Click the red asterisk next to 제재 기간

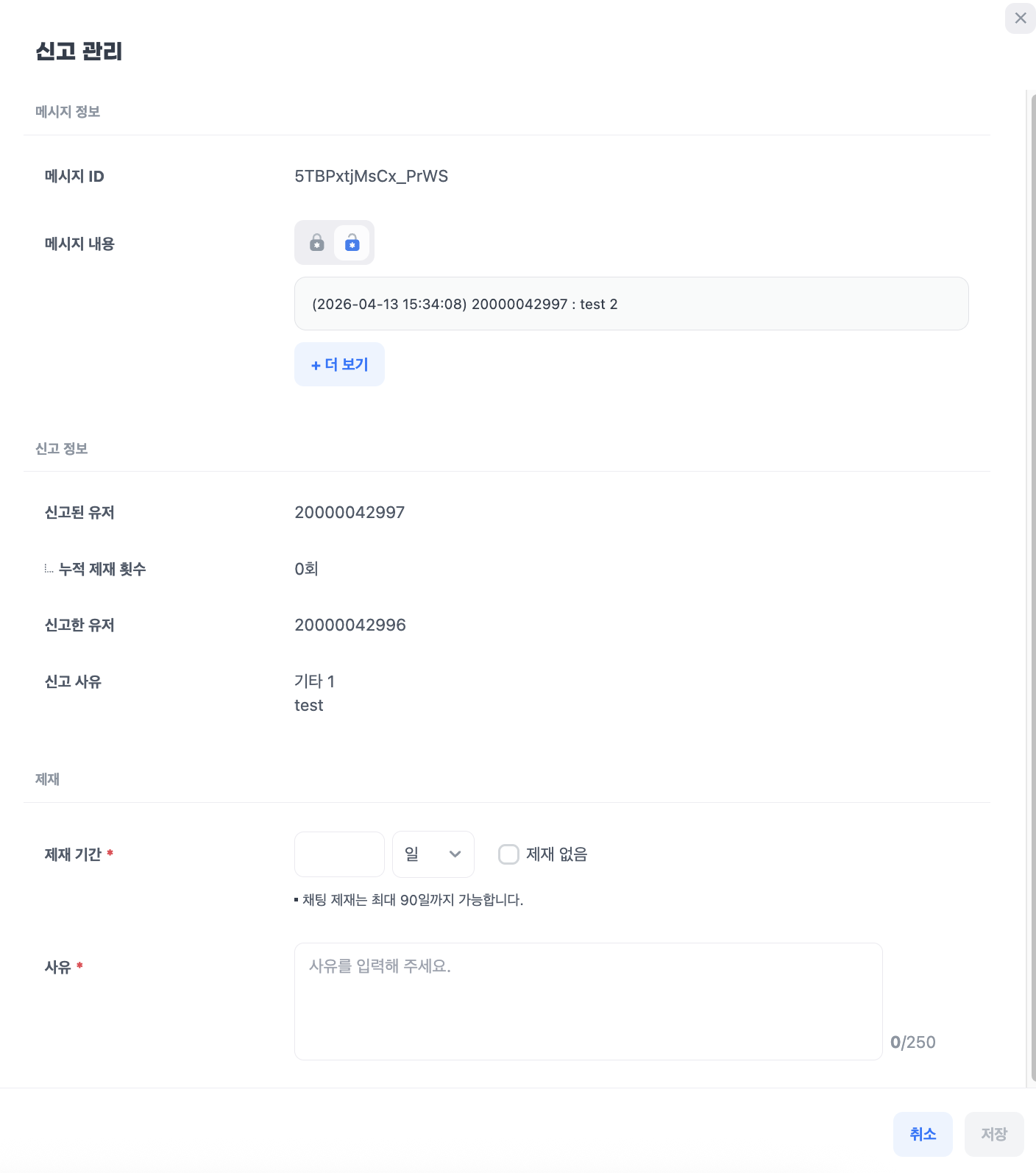tap(110, 854)
